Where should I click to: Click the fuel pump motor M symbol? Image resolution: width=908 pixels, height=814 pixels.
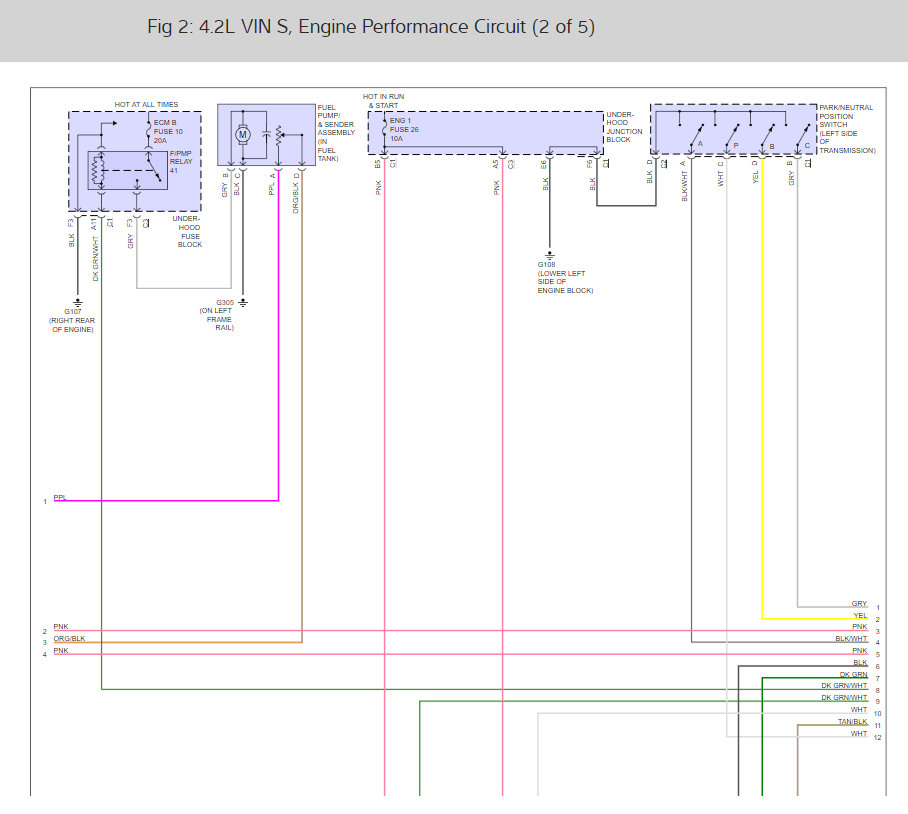tap(243, 135)
